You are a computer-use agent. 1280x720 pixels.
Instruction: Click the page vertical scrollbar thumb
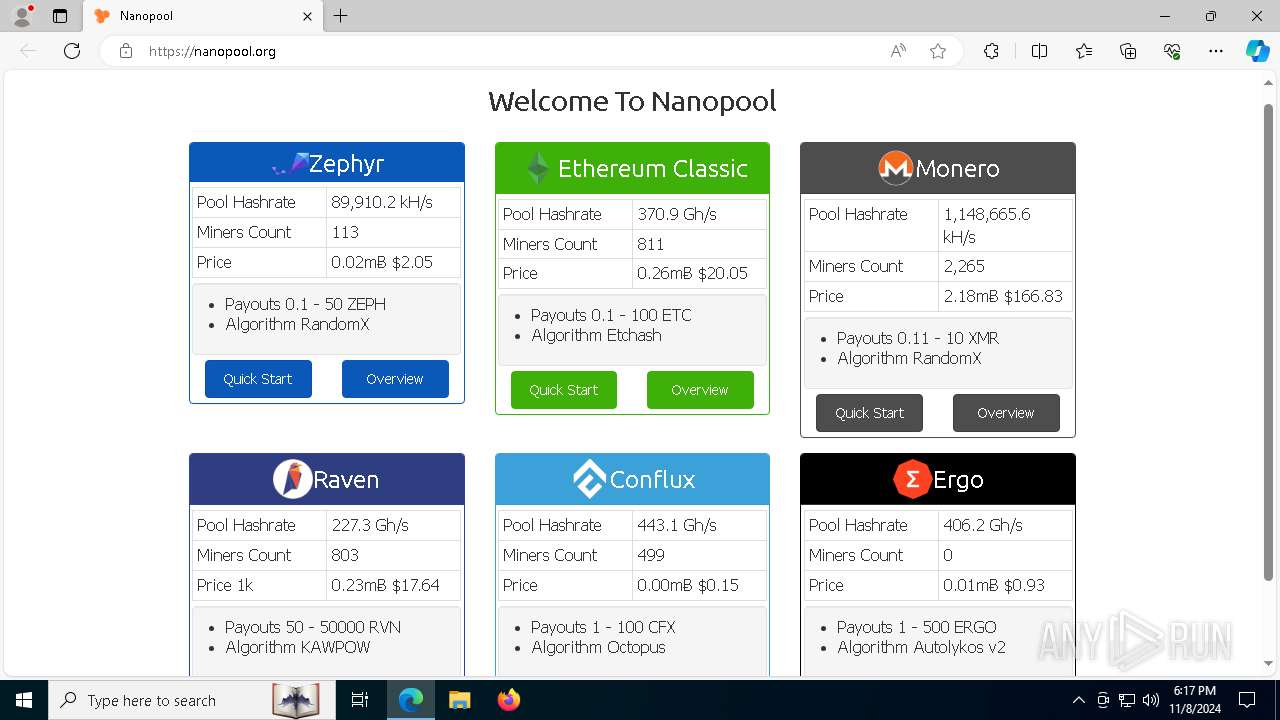coord(1269,340)
